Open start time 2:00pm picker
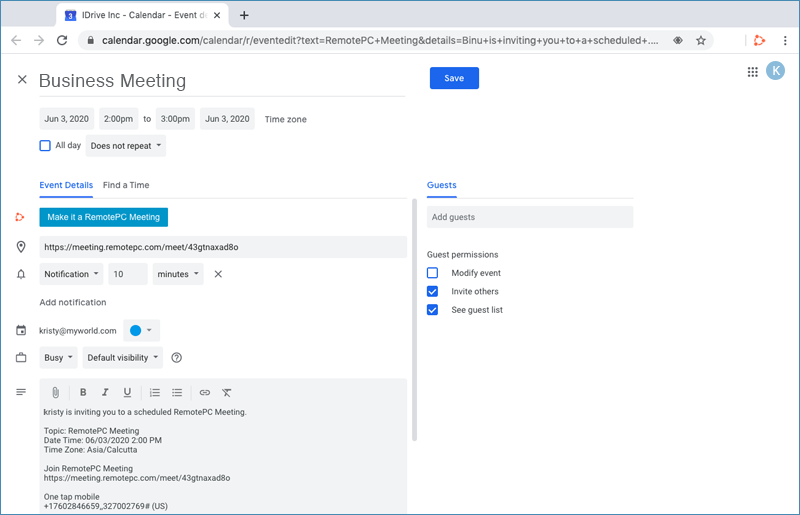This screenshot has width=800, height=515. pos(118,119)
